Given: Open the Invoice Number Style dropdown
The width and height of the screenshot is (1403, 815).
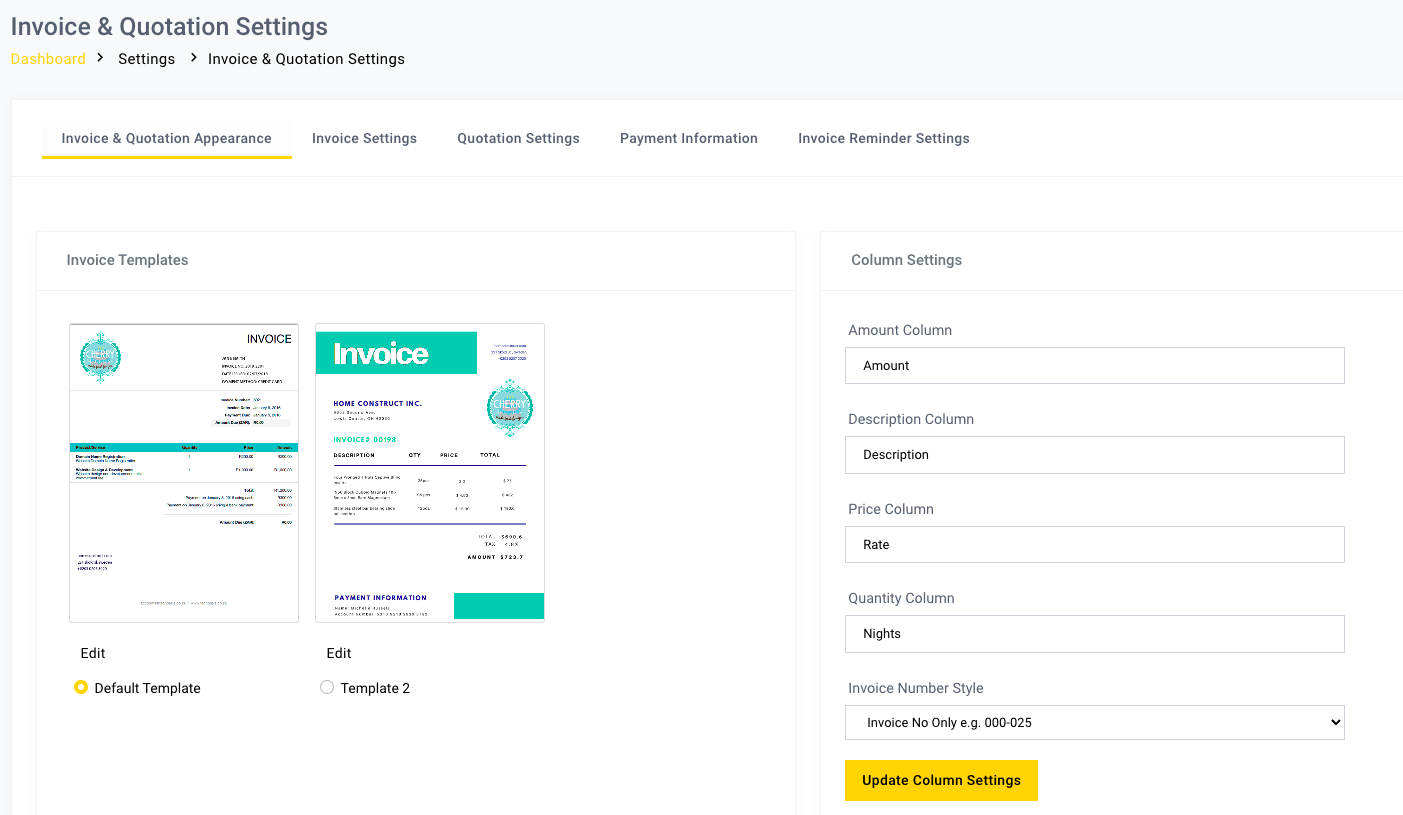Looking at the screenshot, I should point(1094,721).
